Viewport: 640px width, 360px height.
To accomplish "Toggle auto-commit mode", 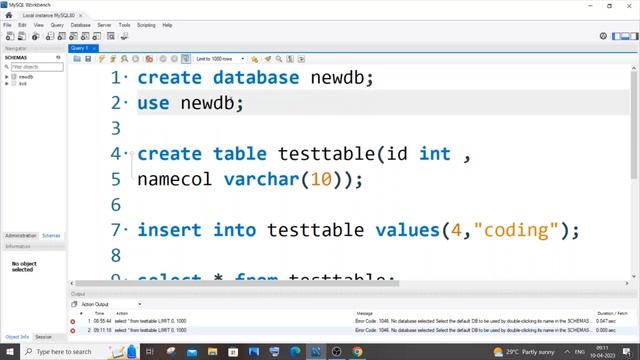I will (186, 59).
